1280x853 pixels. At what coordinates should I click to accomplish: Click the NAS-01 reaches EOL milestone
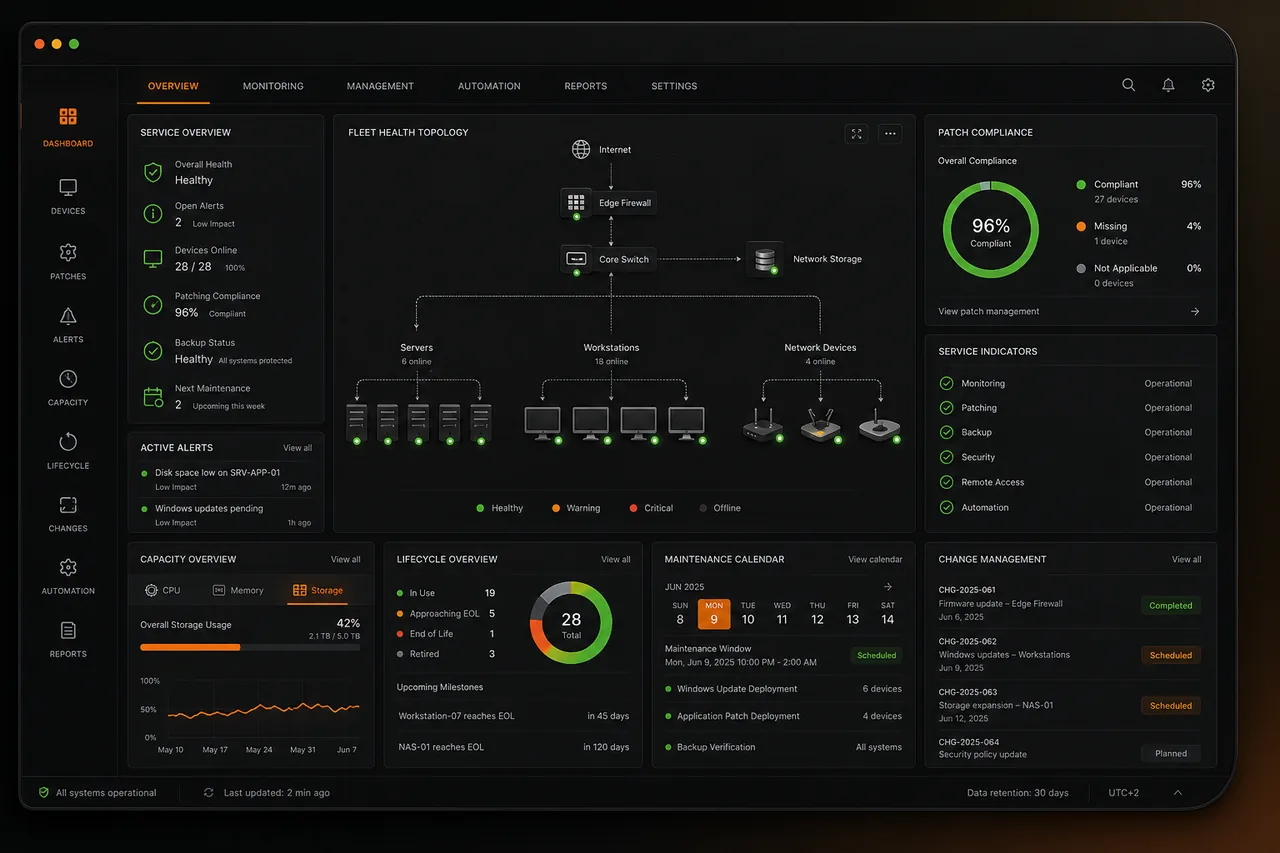[x=514, y=747]
